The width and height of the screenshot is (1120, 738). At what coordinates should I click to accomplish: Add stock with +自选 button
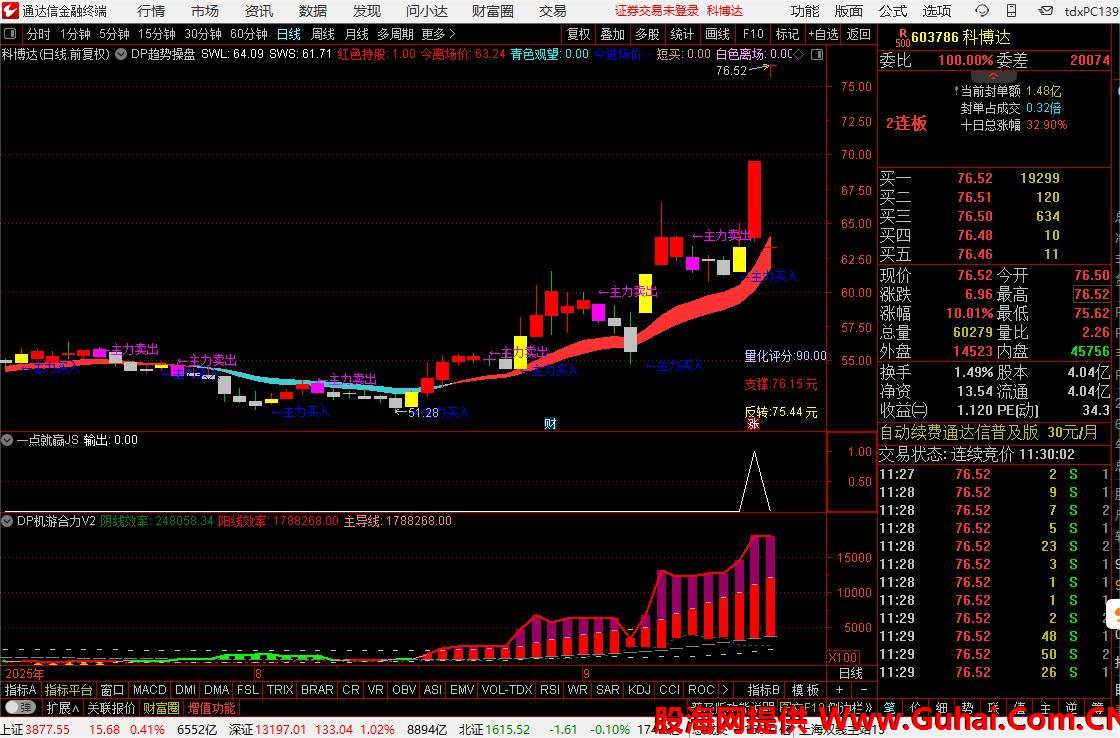tap(824, 34)
